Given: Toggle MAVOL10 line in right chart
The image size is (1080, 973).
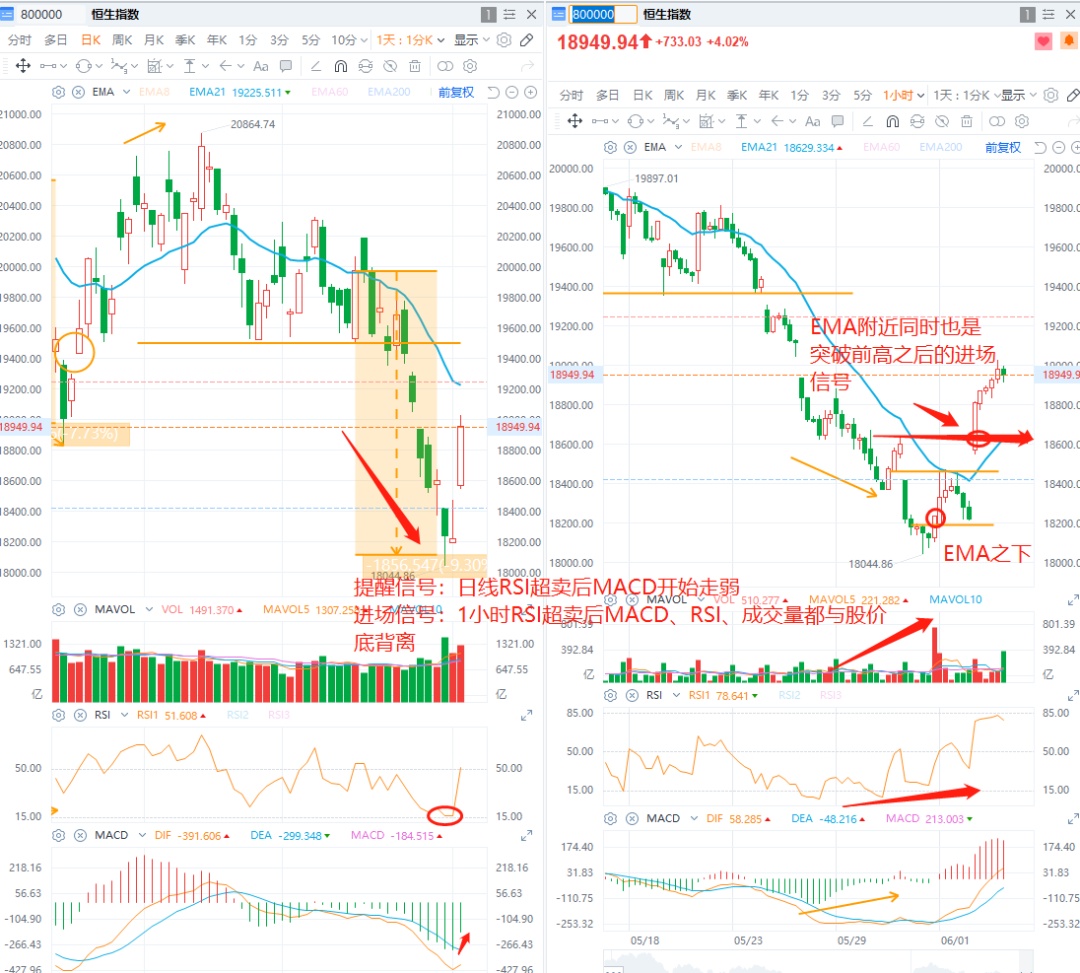Looking at the screenshot, I should pos(955,600).
